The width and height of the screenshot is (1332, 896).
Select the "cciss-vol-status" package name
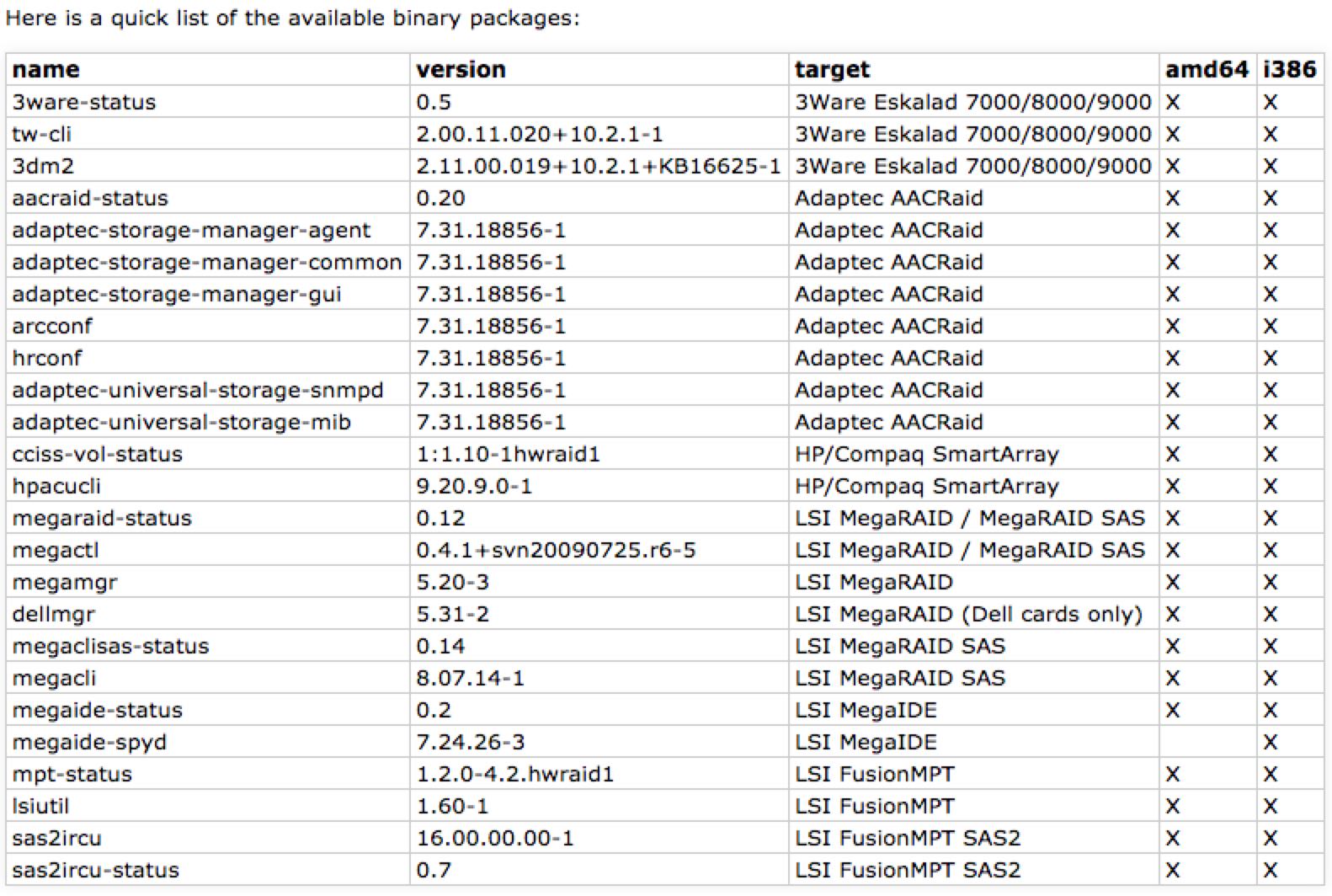click(x=97, y=454)
